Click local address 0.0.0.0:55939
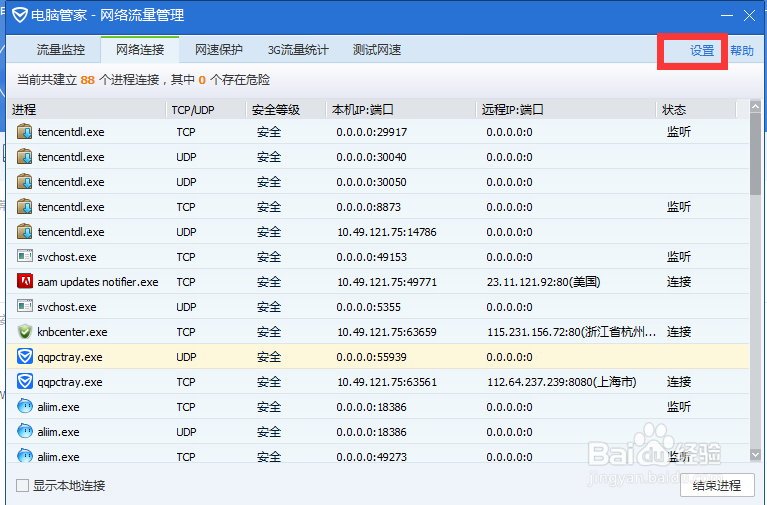 pyautogui.click(x=371, y=357)
